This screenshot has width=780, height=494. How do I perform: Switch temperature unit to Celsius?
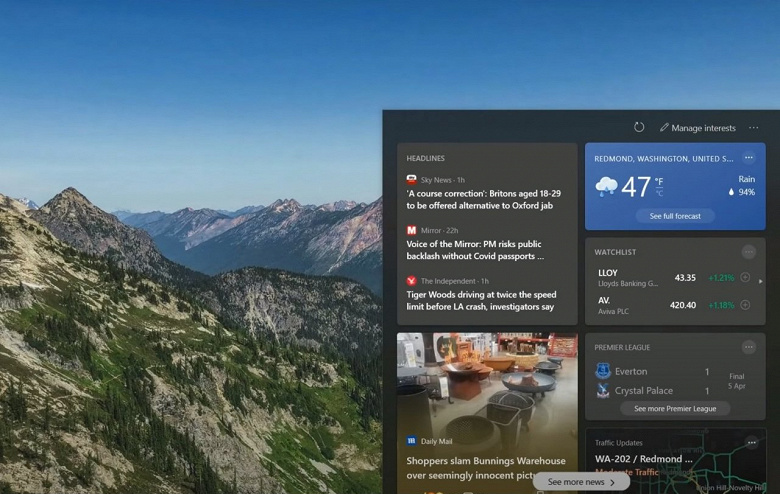click(659, 193)
